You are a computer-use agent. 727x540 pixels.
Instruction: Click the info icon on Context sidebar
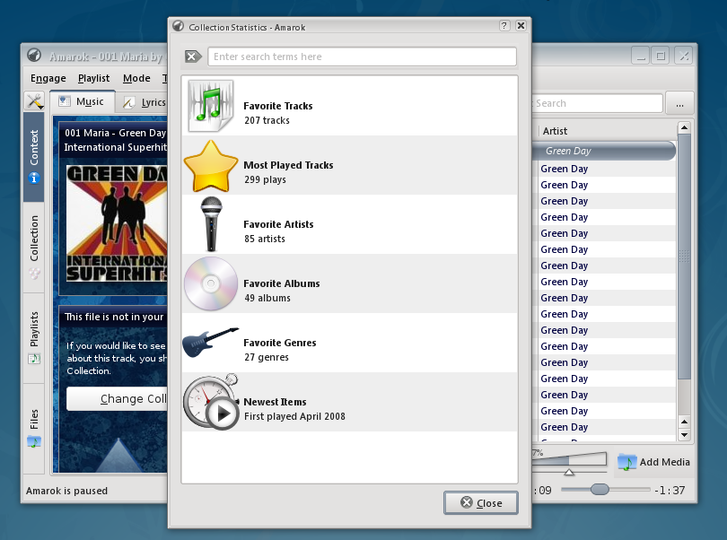[x=34, y=178]
